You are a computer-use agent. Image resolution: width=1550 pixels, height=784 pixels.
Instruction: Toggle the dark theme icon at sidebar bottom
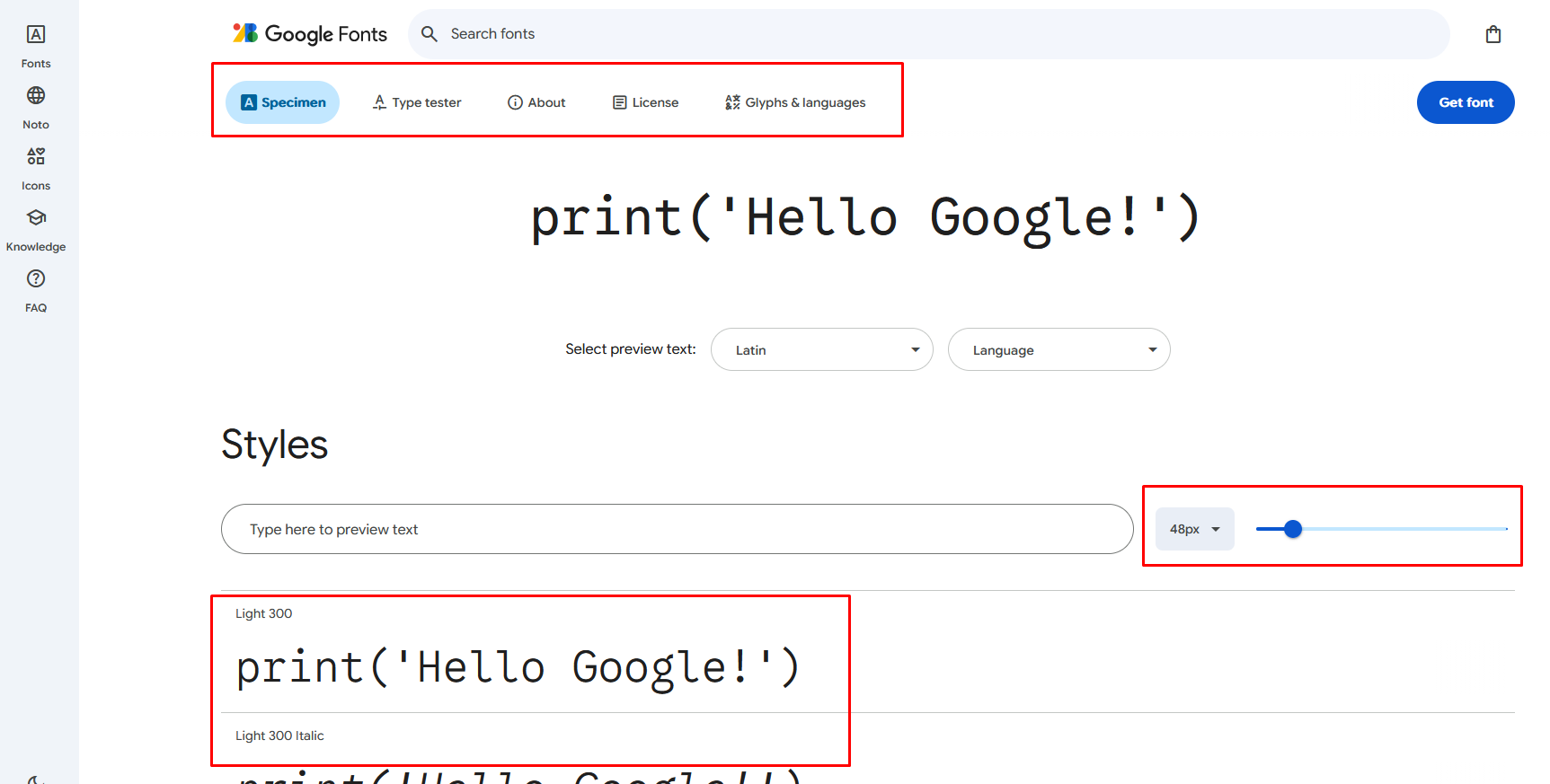pos(34,780)
